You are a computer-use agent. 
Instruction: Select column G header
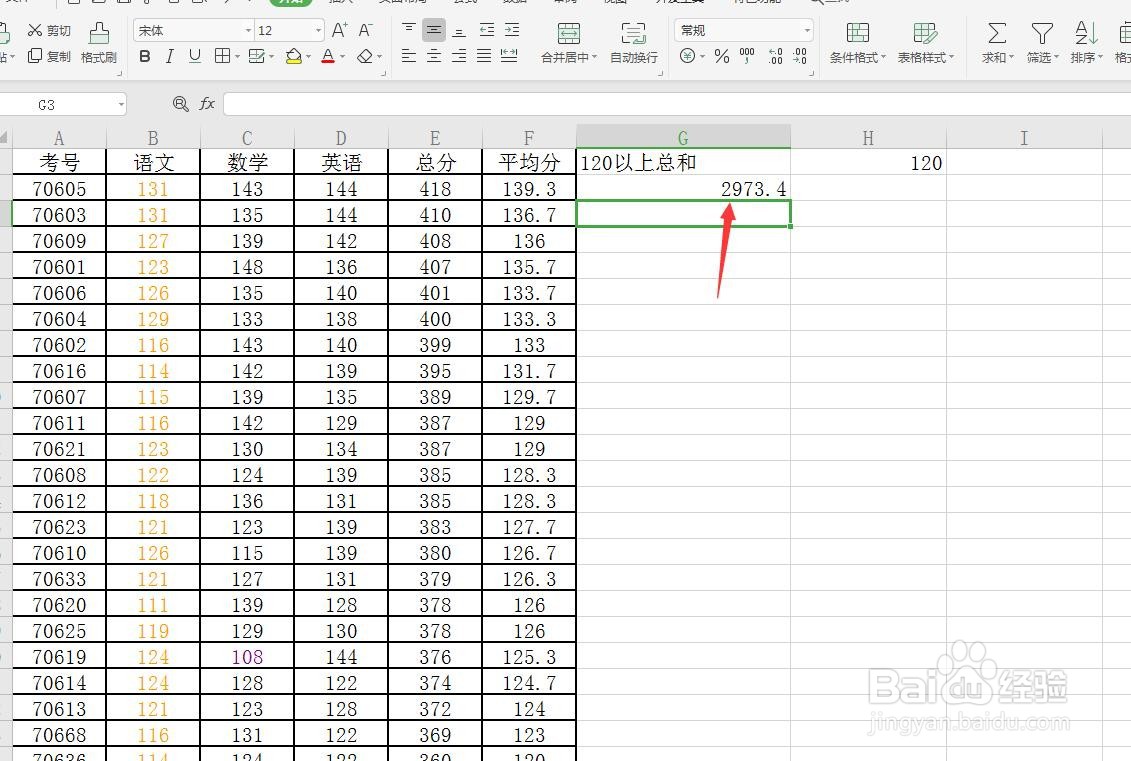683,137
